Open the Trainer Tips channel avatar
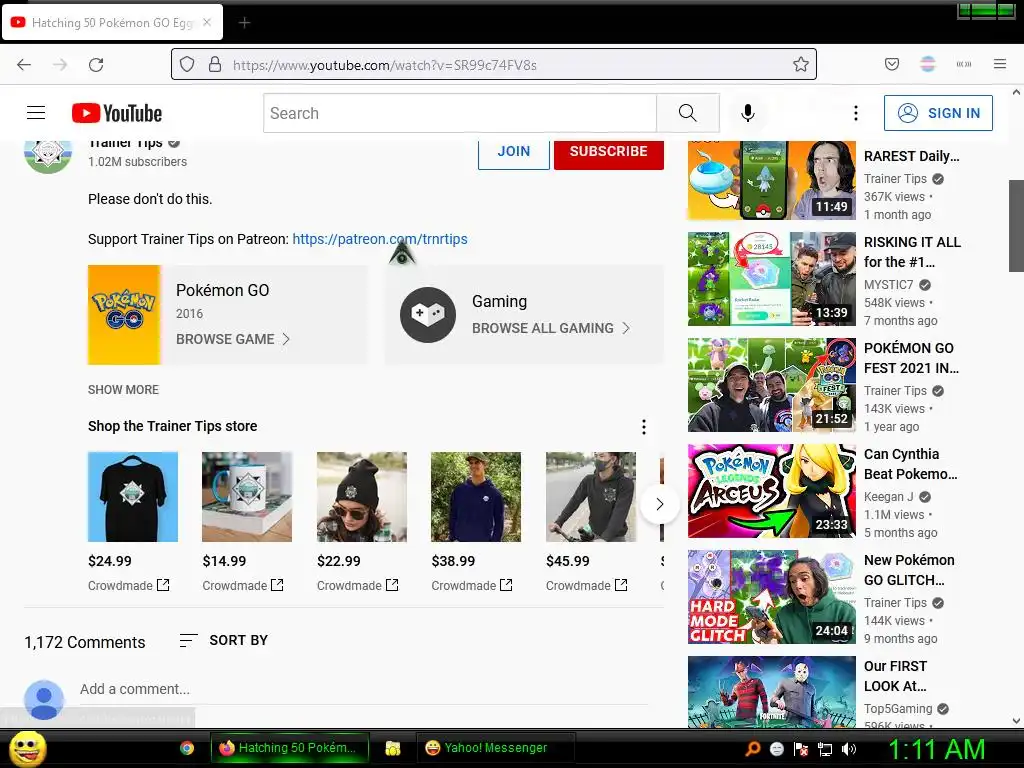Viewport: 1024px width, 768px height. [48, 153]
